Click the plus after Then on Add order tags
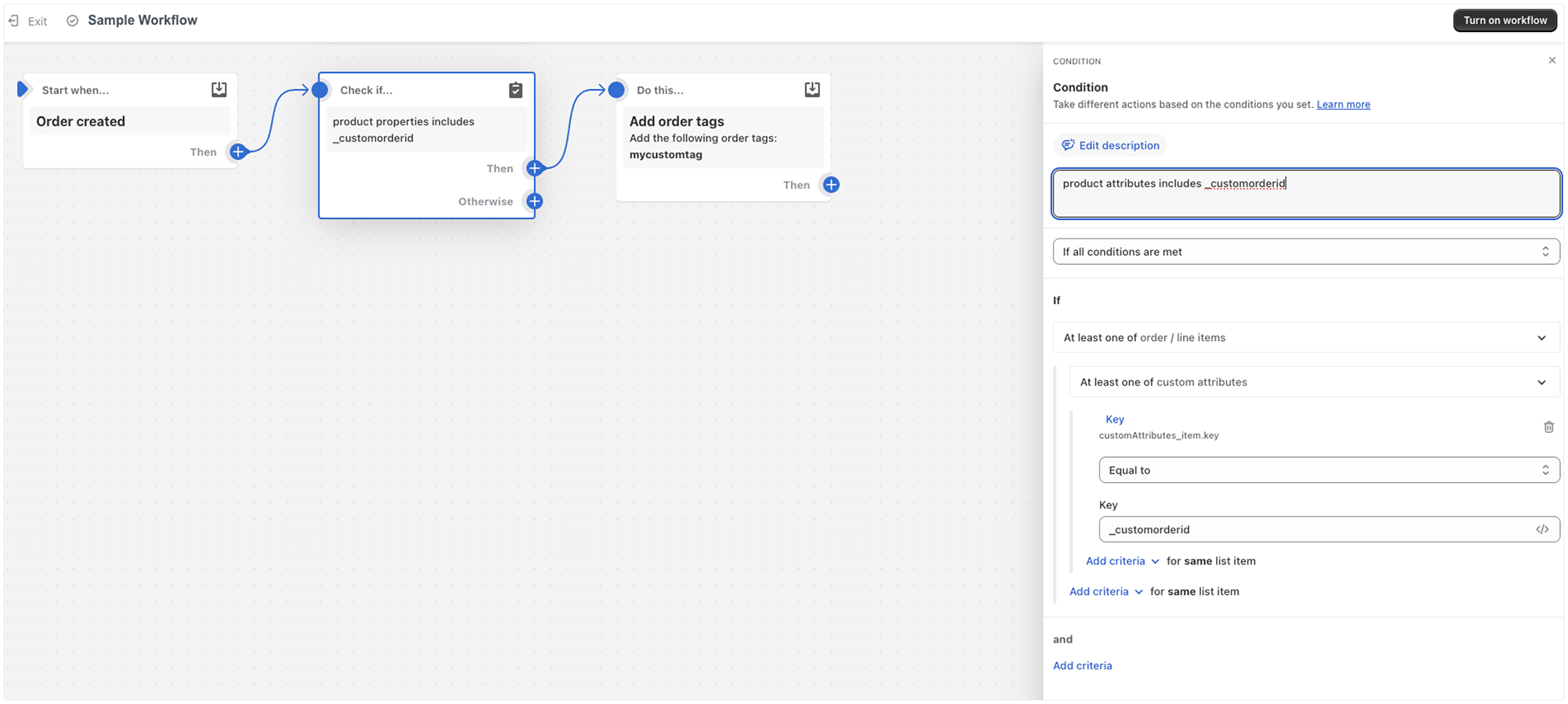Screen dimensions: 1568x704 coord(831,185)
